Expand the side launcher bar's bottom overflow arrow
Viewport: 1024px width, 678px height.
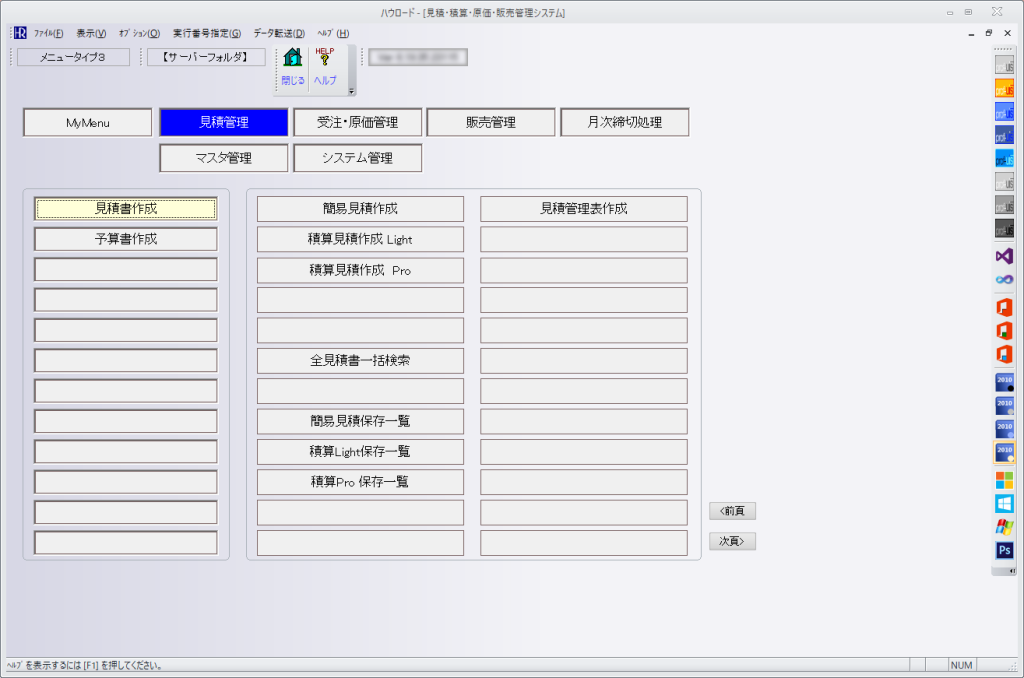tap(1004, 570)
